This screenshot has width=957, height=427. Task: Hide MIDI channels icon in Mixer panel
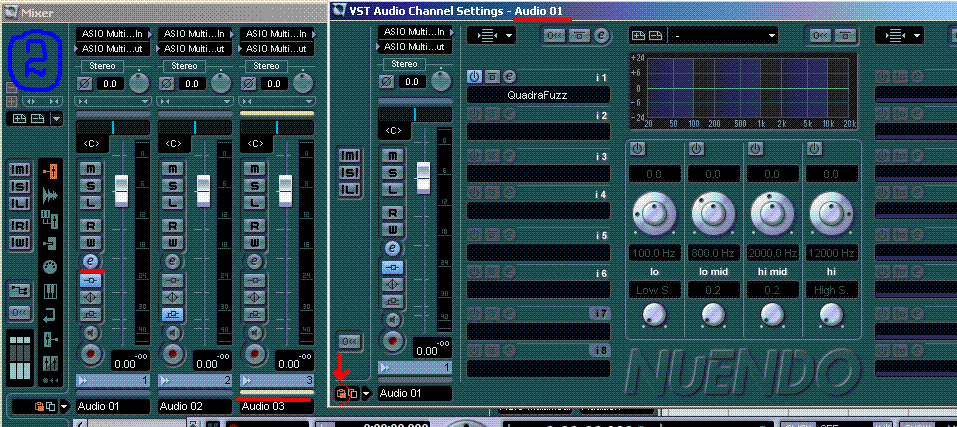51,267
